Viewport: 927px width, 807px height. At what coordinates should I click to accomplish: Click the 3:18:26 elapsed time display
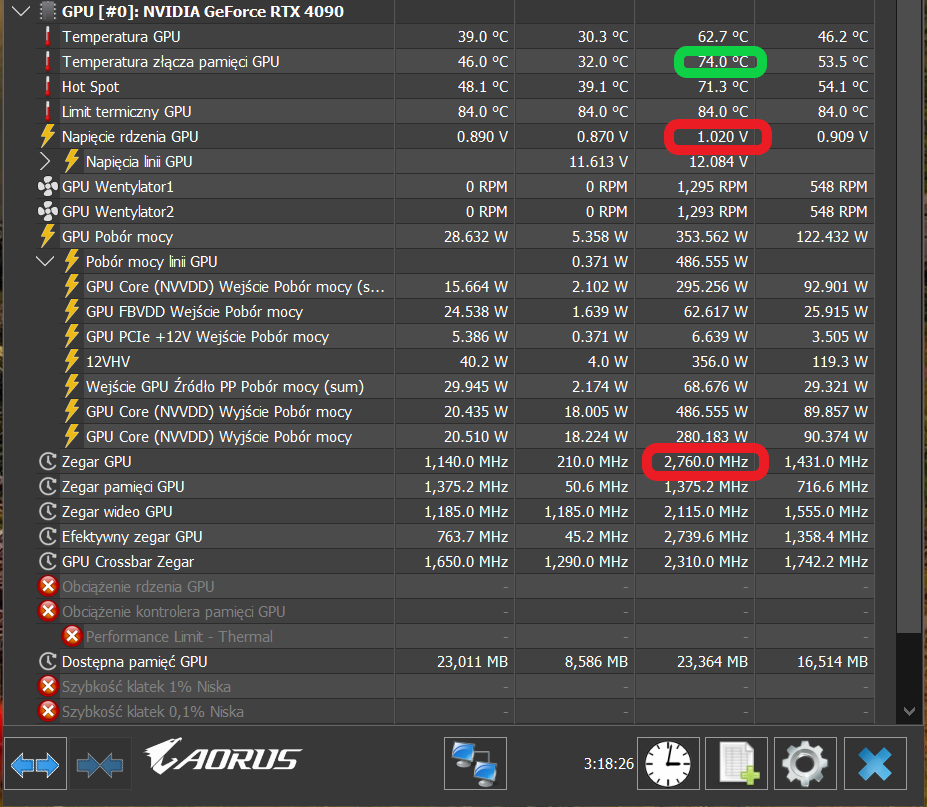608,764
